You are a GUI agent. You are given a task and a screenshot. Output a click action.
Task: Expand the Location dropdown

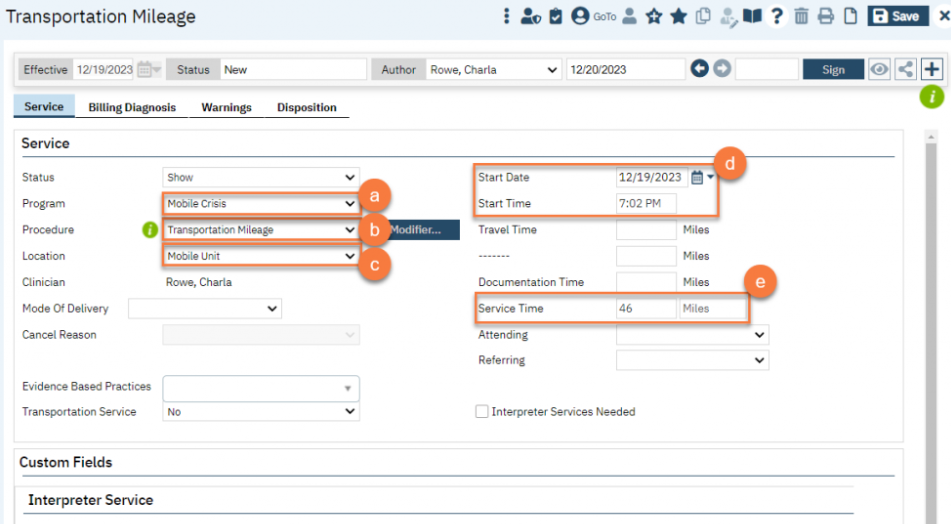pos(260,256)
